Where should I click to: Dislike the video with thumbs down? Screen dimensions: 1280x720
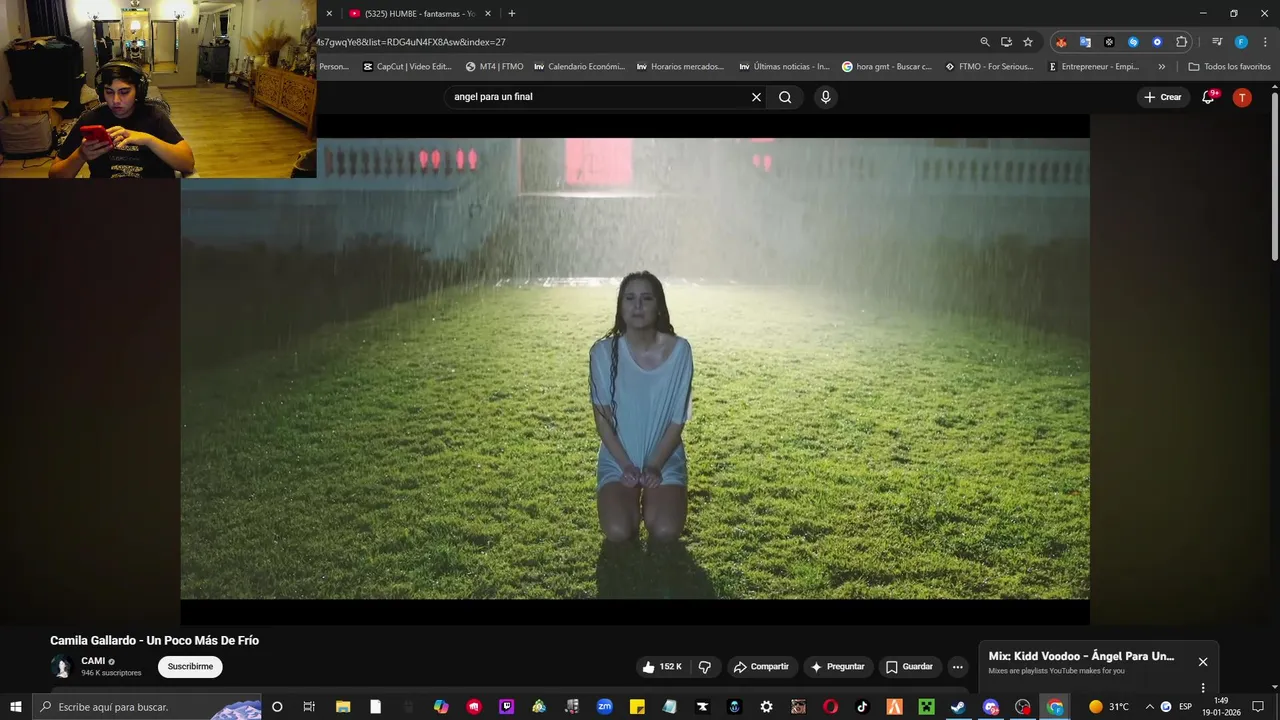point(705,667)
